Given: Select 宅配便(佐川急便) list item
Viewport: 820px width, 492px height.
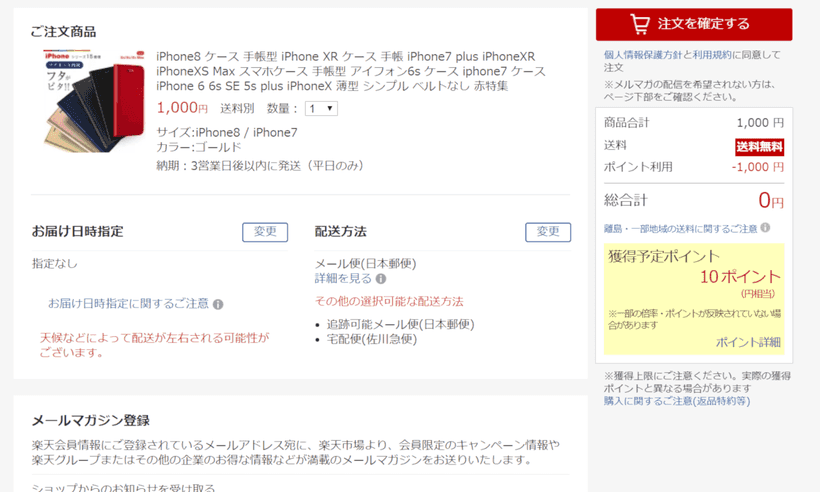Looking at the screenshot, I should [371, 340].
